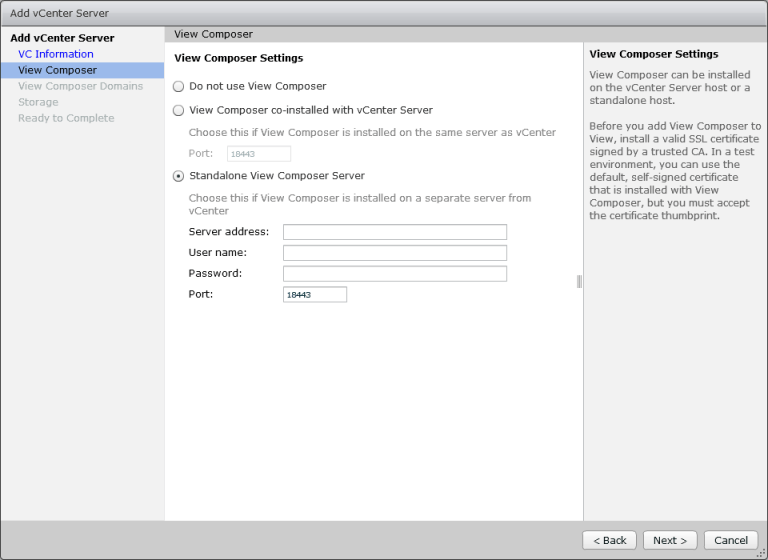768x560 pixels.
Task: Click the Cancel button
Action: 731,540
